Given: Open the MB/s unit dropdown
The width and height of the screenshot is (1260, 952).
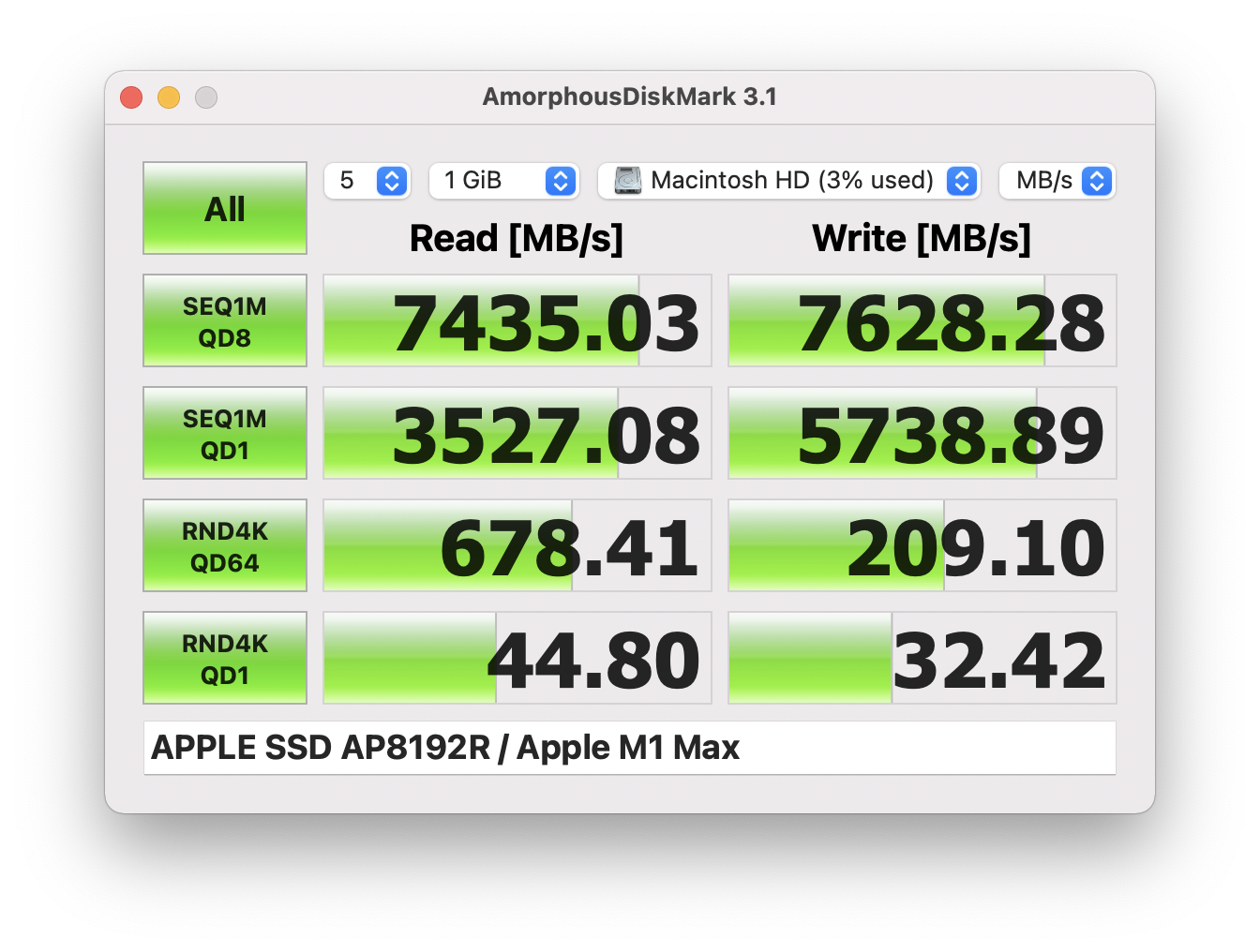Looking at the screenshot, I should (x=1057, y=181).
